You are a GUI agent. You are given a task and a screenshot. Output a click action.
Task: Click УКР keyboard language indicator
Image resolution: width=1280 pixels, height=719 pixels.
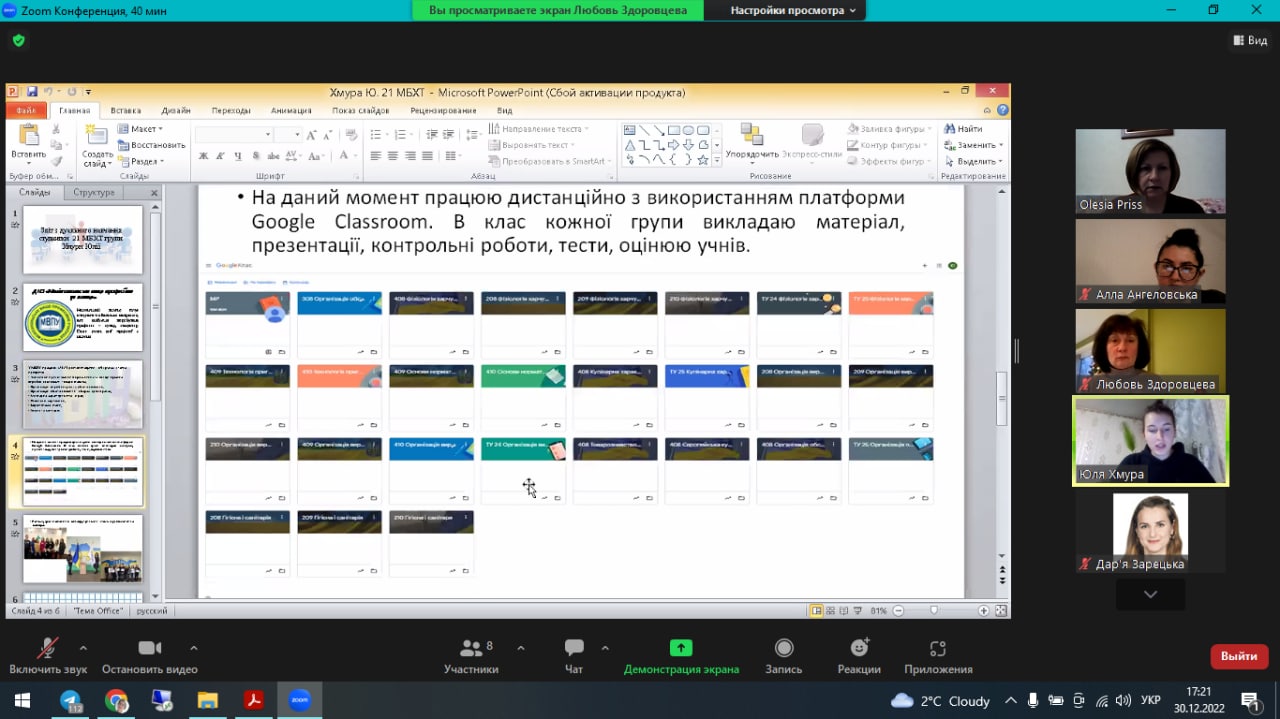1151,700
